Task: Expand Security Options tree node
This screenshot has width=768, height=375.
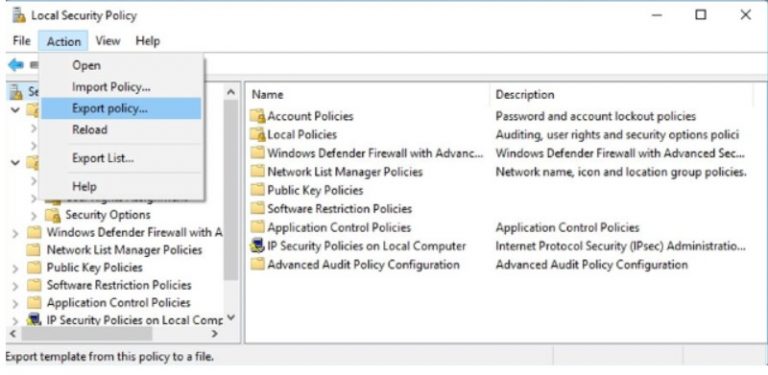Action: click(34, 215)
